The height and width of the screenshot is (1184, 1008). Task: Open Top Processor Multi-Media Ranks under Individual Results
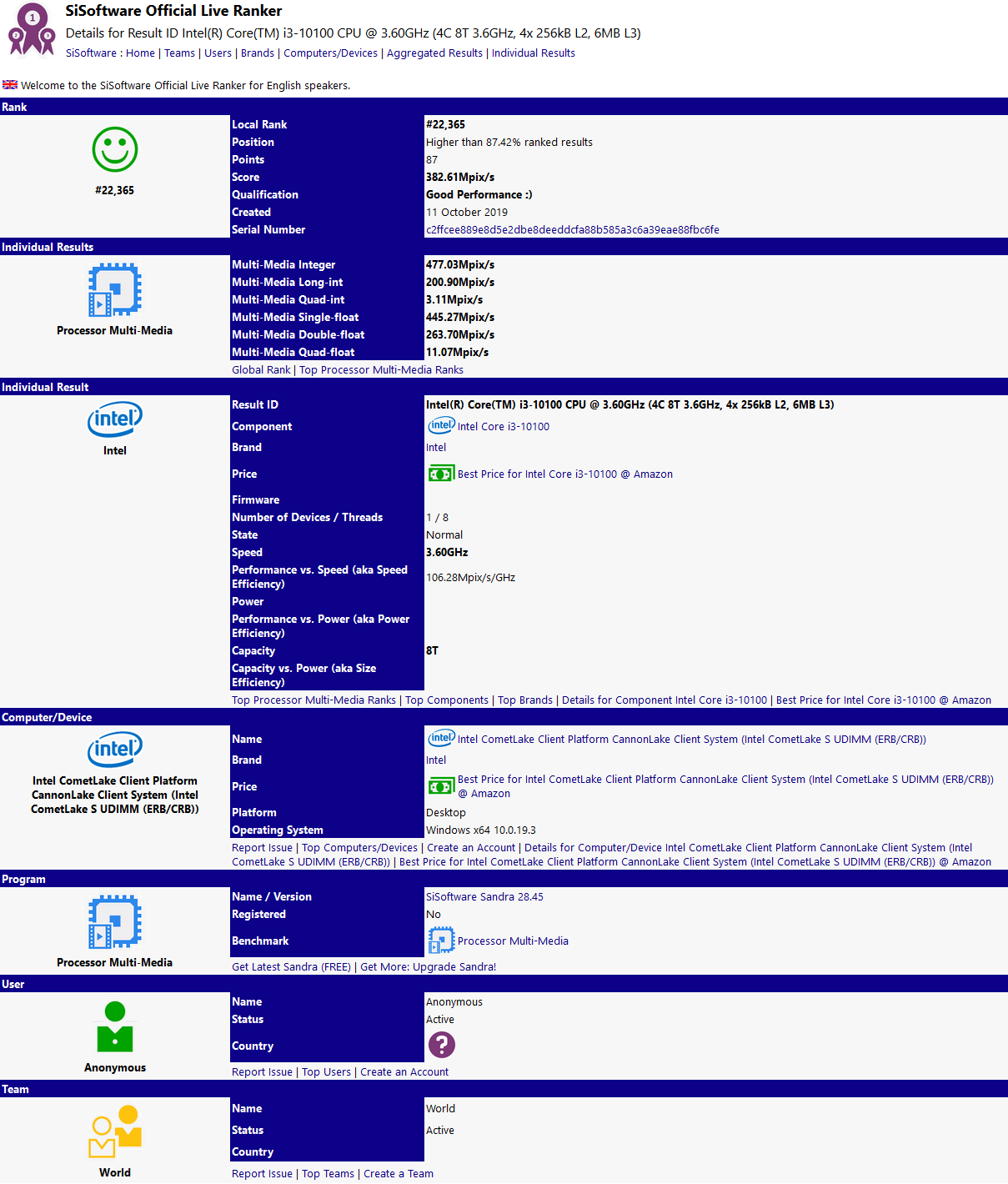click(x=381, y=370)
